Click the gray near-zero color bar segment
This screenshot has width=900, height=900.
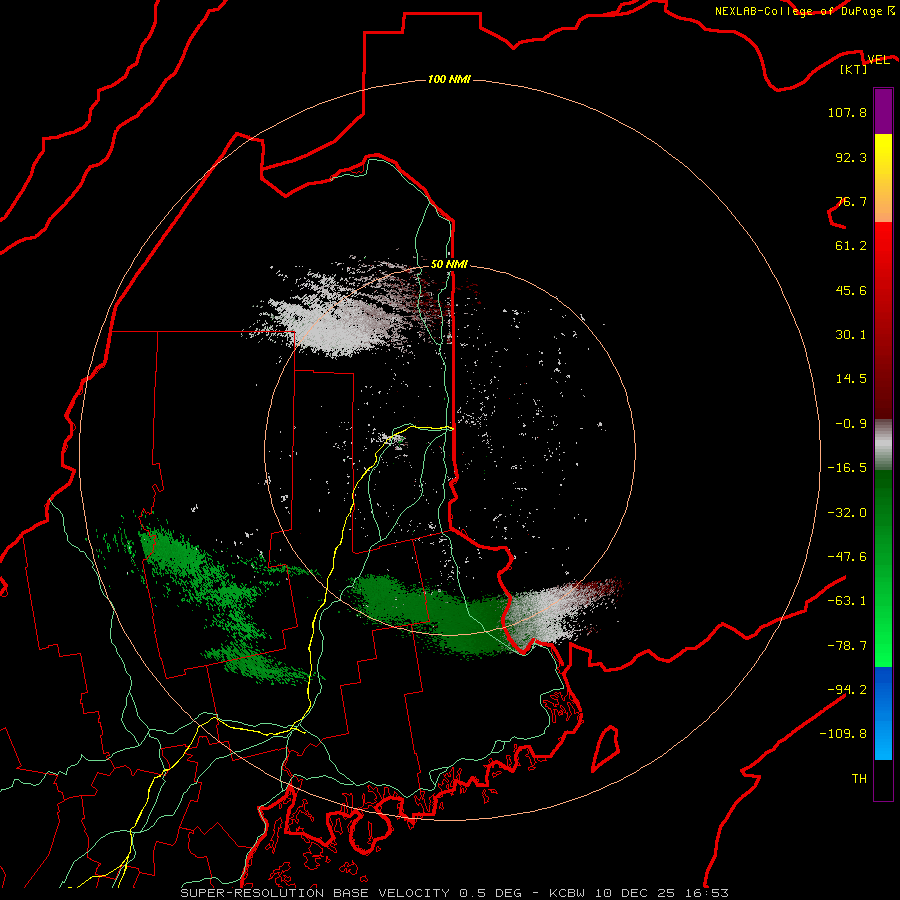(x=883, y=444)
